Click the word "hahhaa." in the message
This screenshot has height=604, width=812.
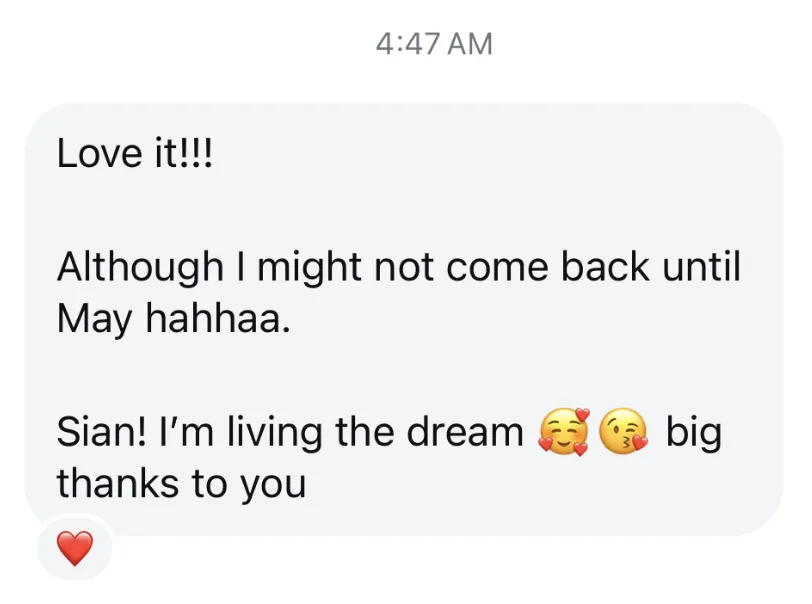[x=218, y=317]
